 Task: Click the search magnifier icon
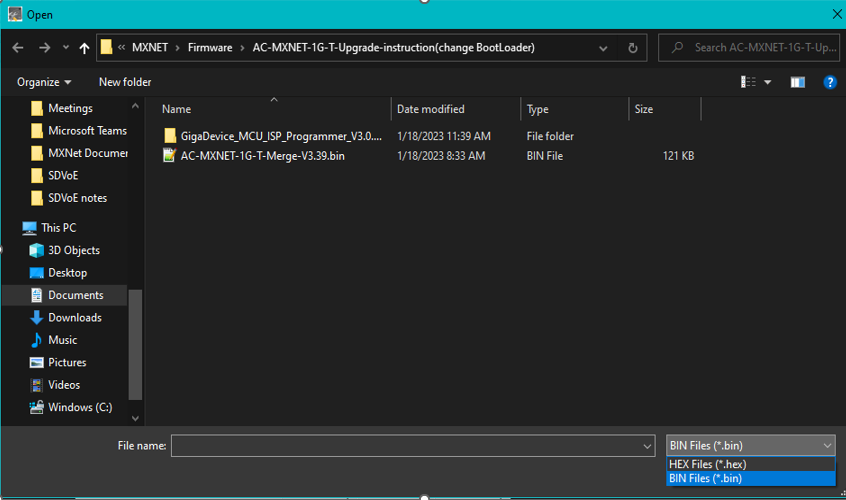pyautogui.click(x=677, y=47)
